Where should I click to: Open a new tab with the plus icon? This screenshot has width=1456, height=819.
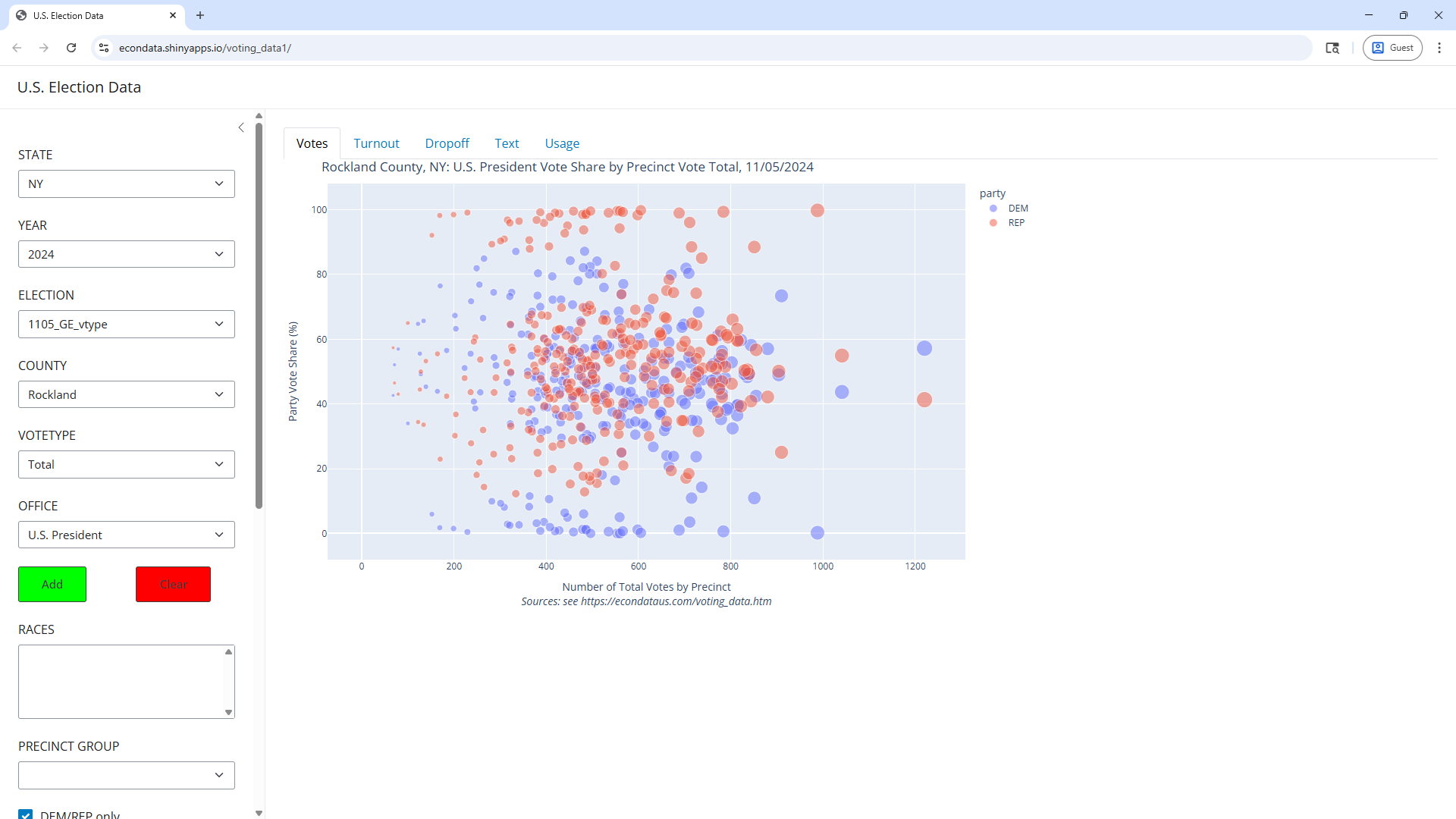click(200, 15)
